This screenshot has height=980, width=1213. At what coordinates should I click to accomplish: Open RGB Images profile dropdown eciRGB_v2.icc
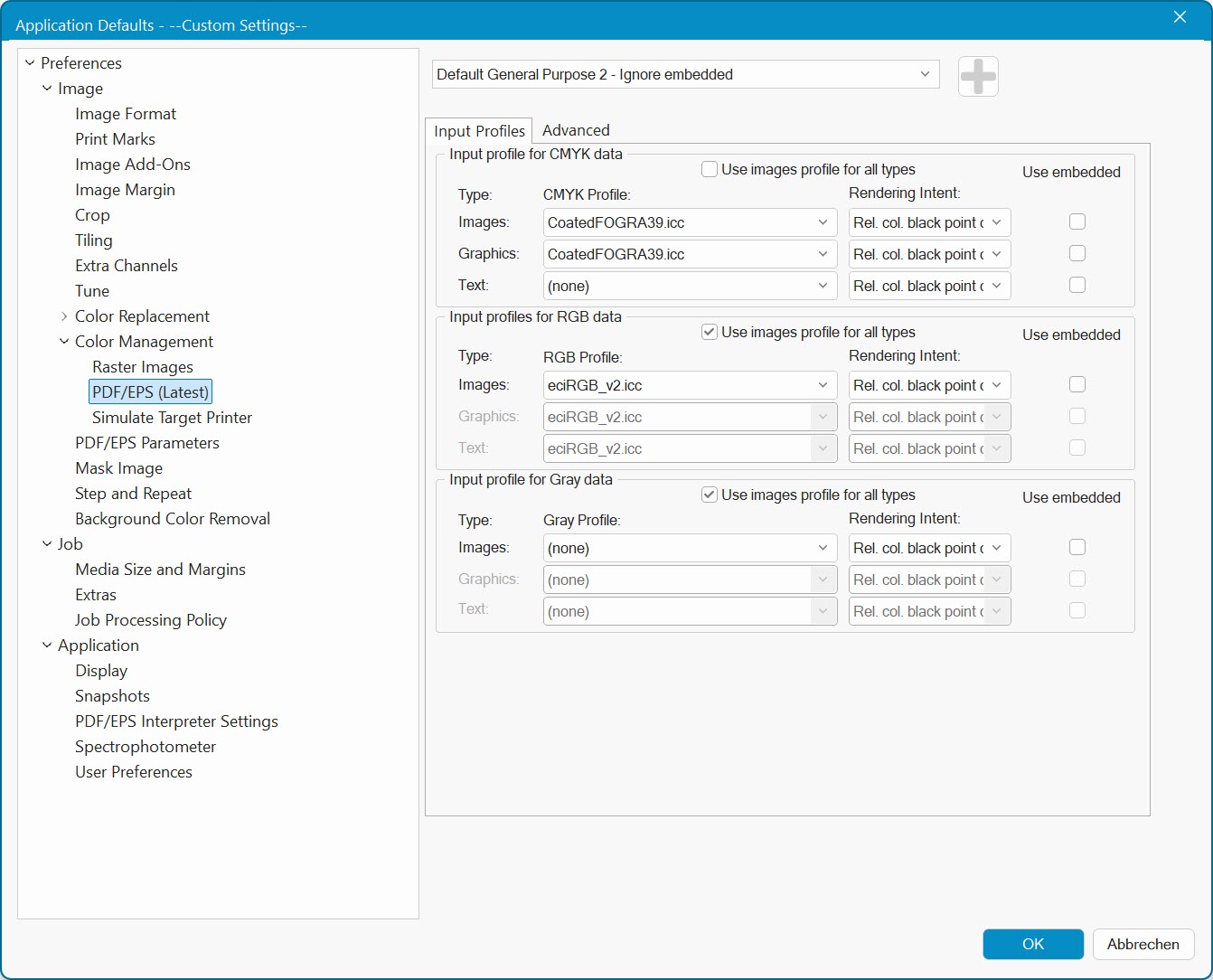(x=689, y=385)
